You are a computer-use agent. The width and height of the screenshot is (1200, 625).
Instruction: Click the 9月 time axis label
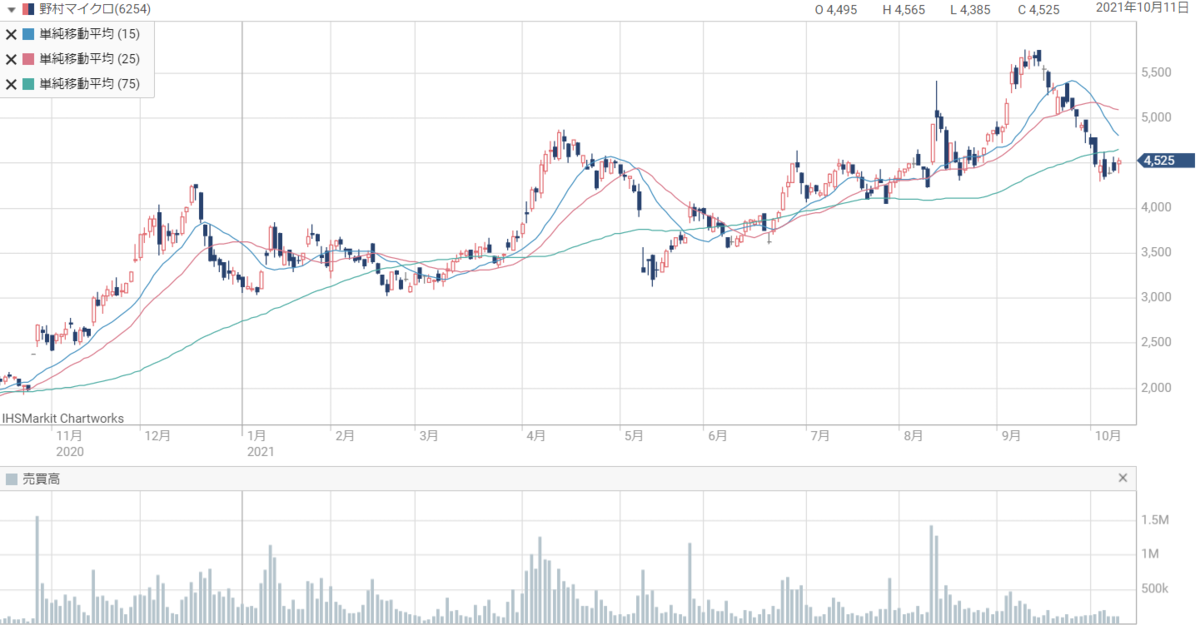coord(1011,436)
